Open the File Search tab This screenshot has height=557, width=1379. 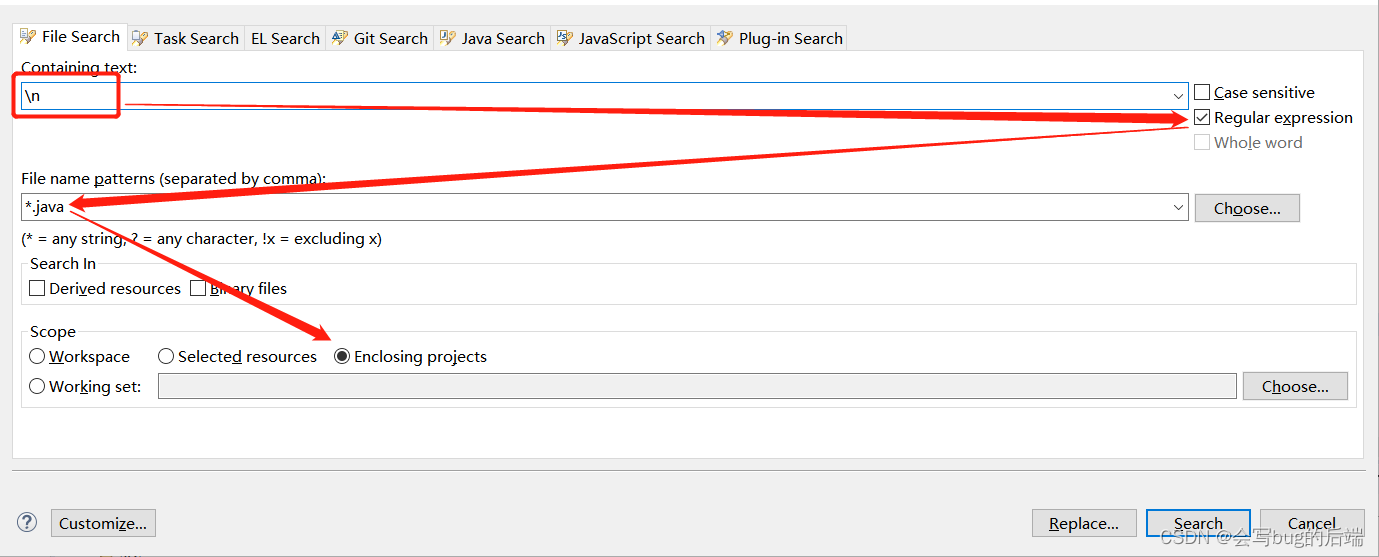[70, 37]
